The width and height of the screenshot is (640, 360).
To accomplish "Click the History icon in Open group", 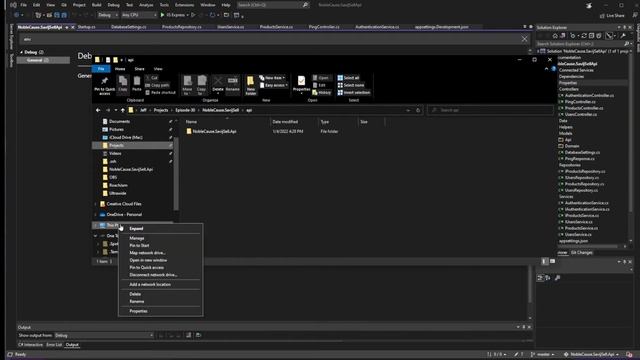I will pyautogui.click(x=322, y=93).
